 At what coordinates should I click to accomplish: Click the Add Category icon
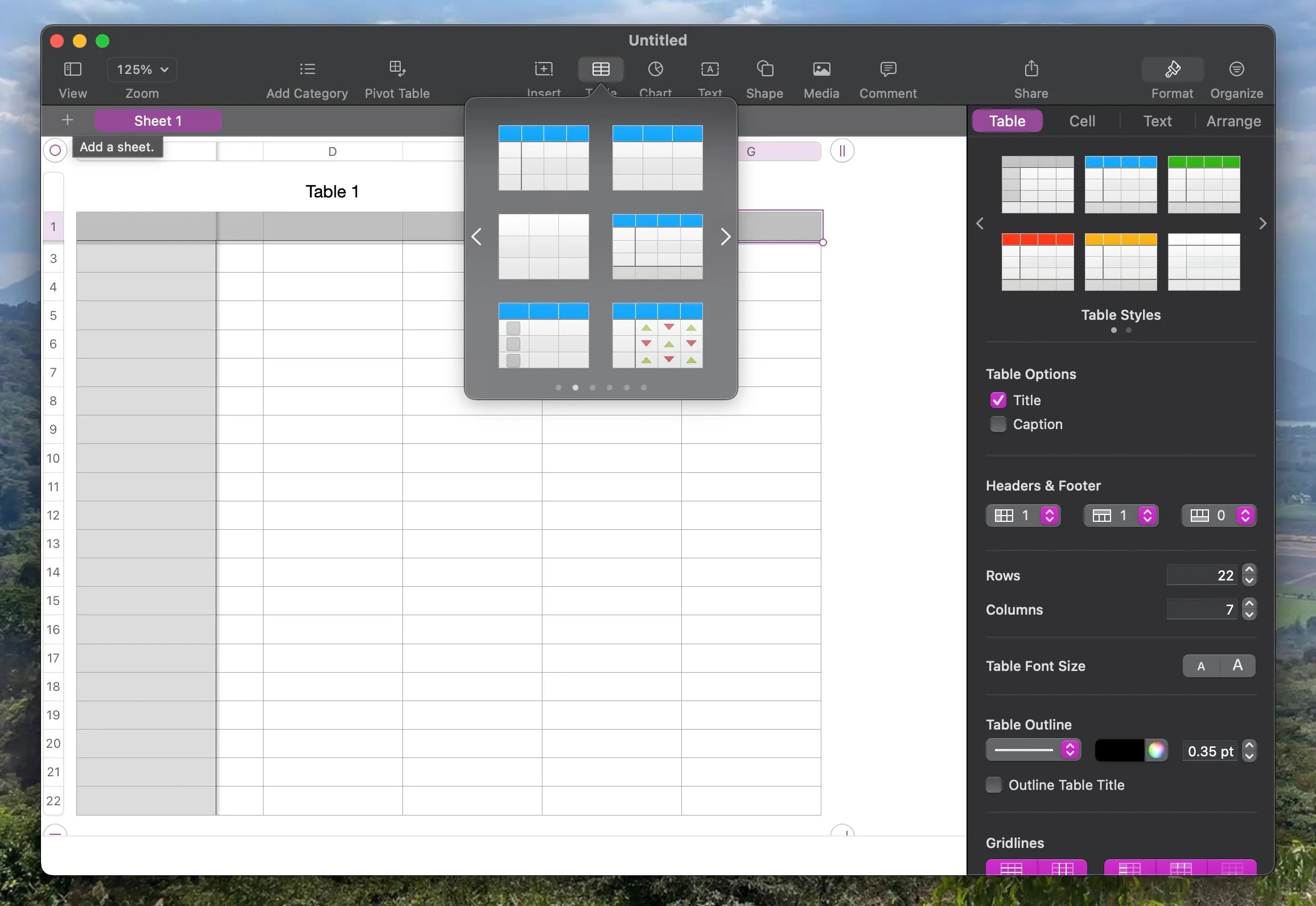click(x=307, y=69)
